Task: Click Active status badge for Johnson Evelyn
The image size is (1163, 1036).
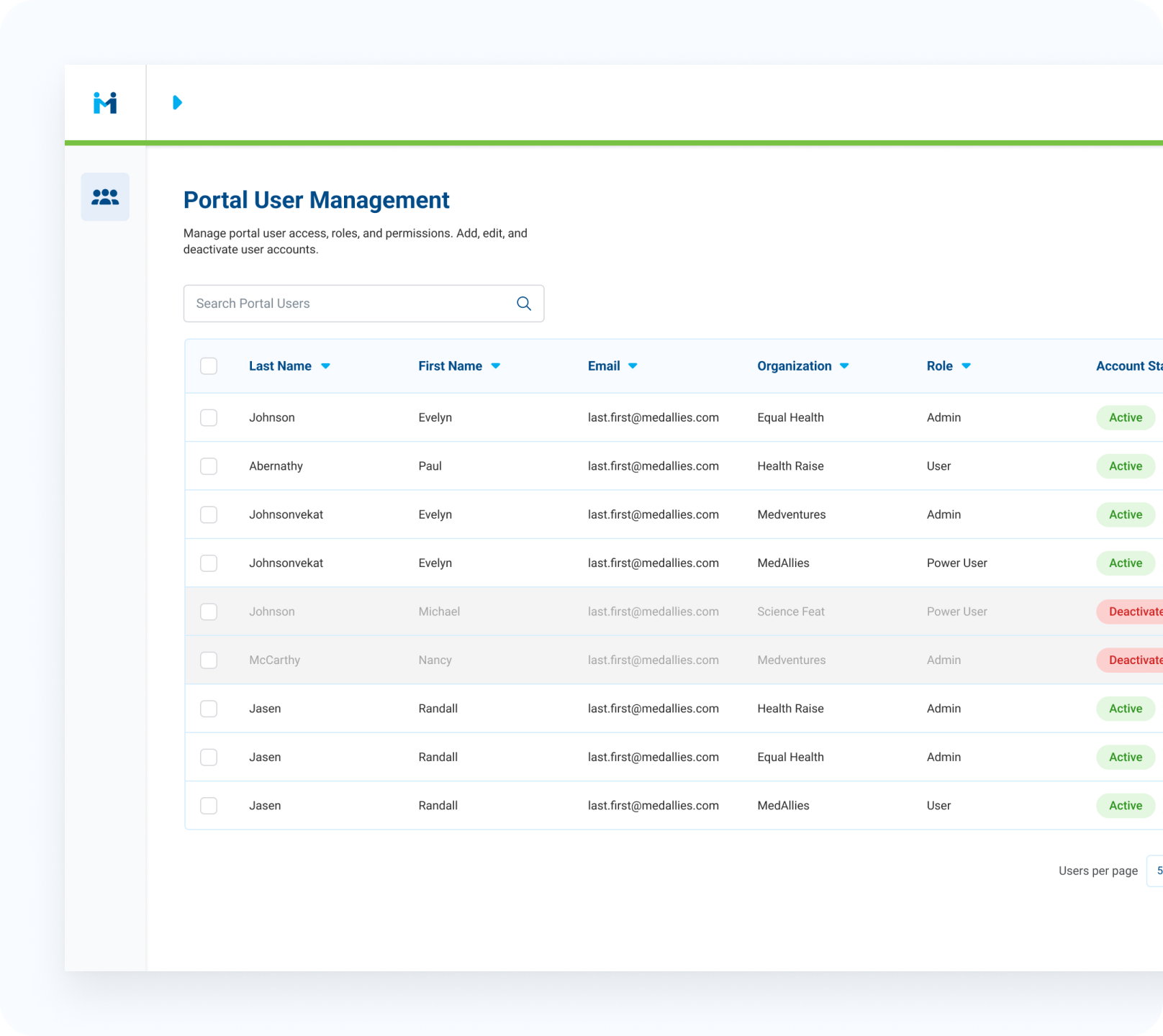Action: 1125,418
